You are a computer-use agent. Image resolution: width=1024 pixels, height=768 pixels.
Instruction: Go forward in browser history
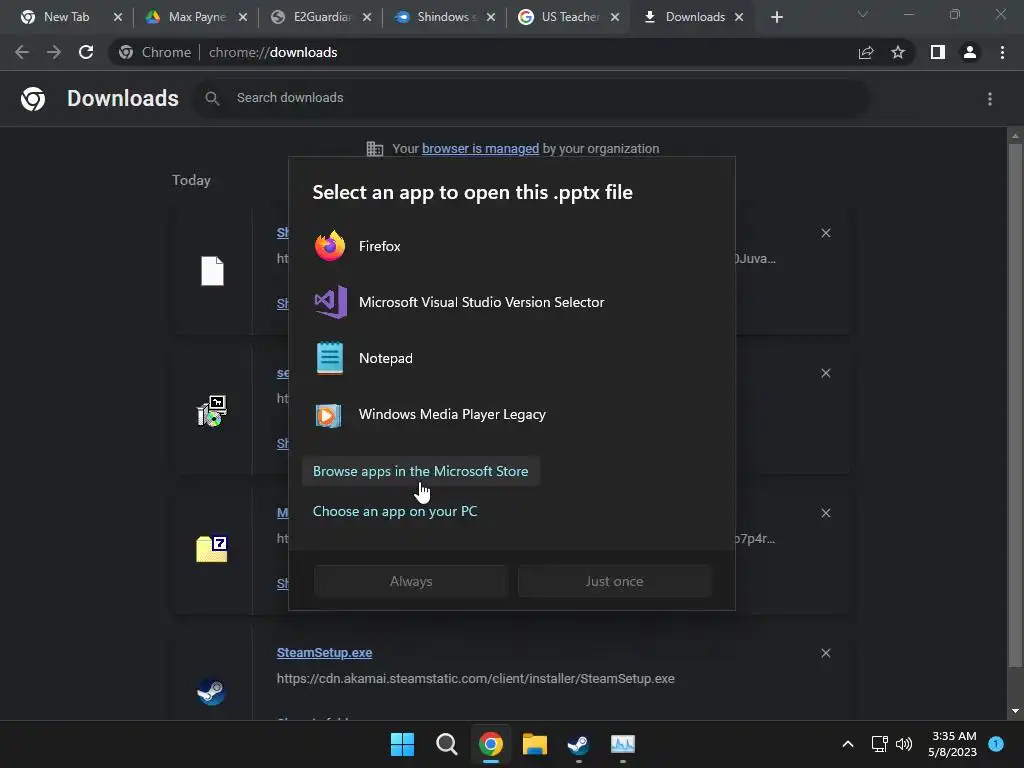(54, 52)
